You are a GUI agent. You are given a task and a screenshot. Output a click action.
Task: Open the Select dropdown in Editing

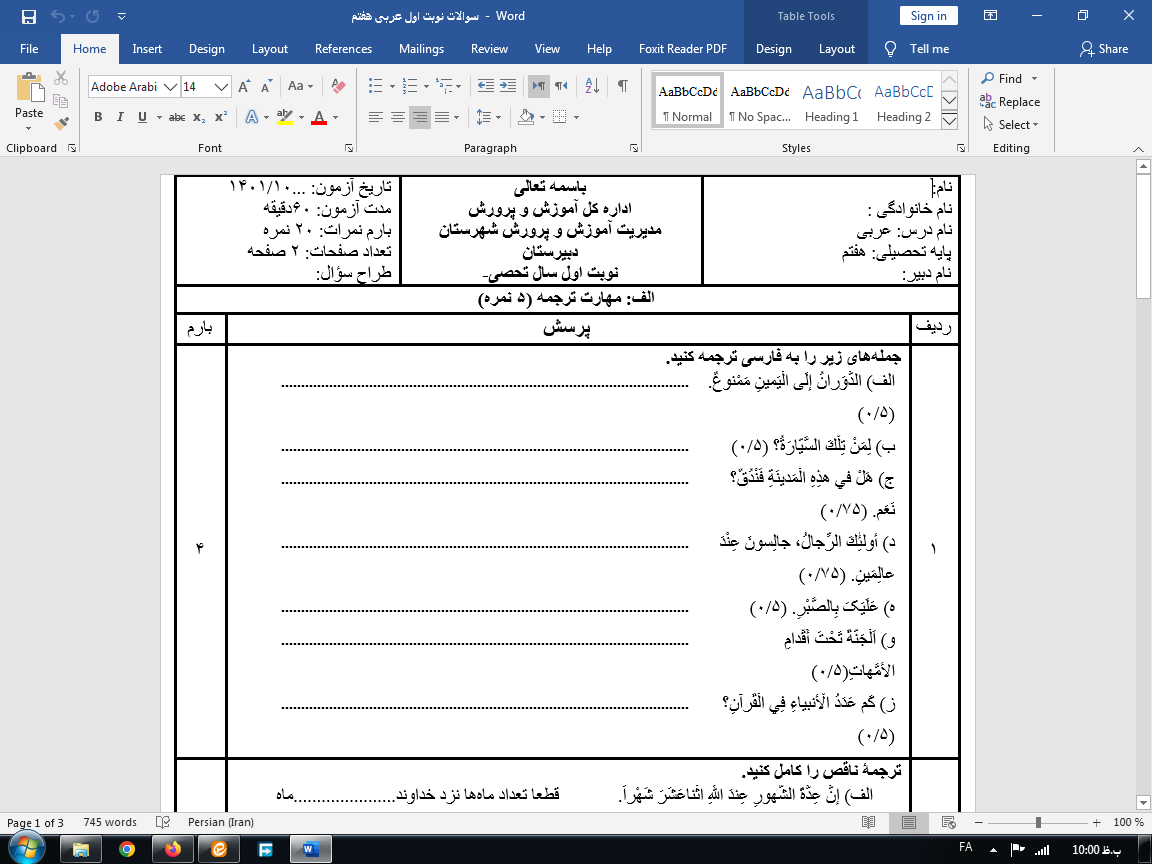[1011, 125]
